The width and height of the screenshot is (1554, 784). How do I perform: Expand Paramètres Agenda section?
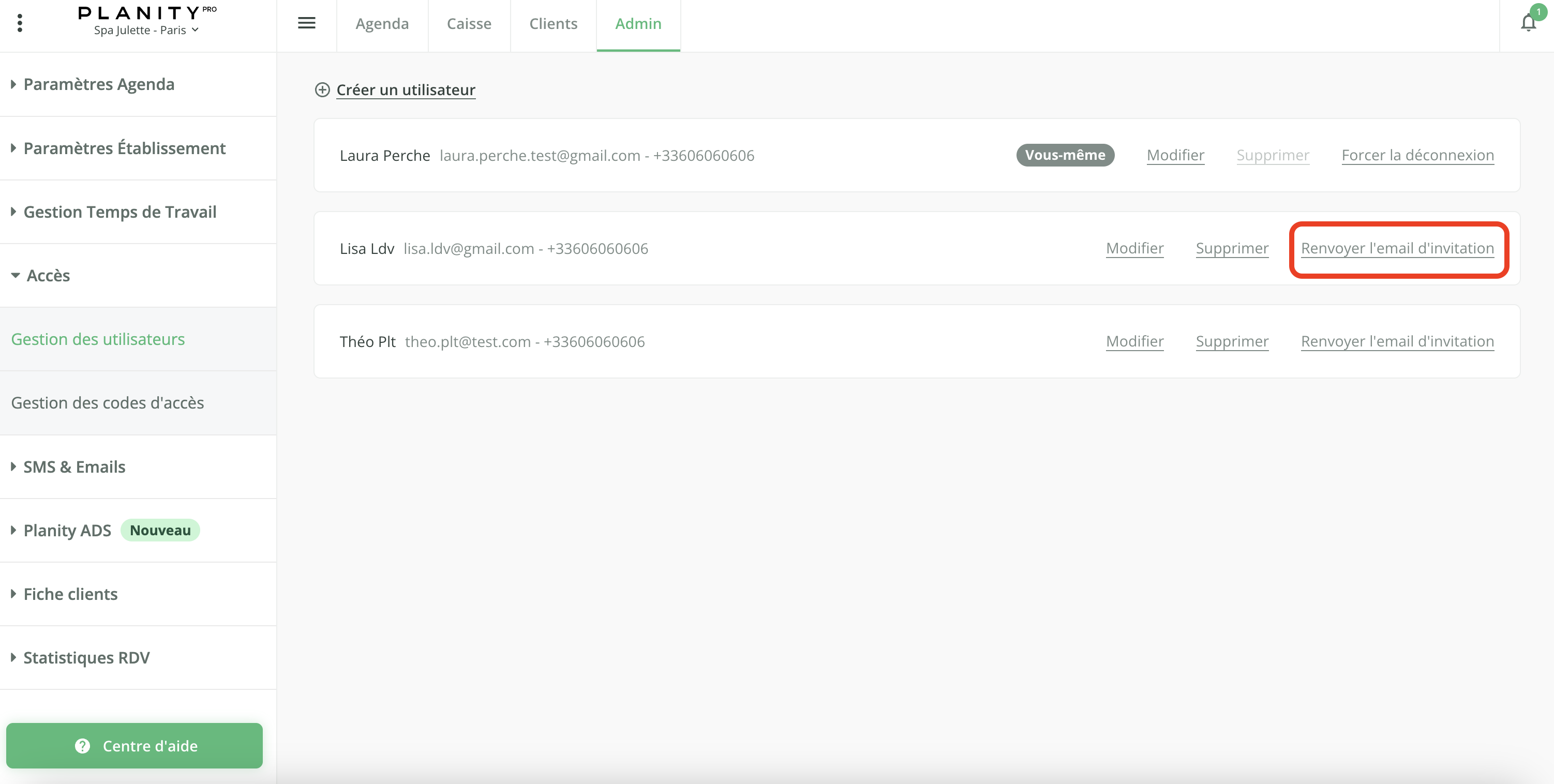[x=99, y=84]
